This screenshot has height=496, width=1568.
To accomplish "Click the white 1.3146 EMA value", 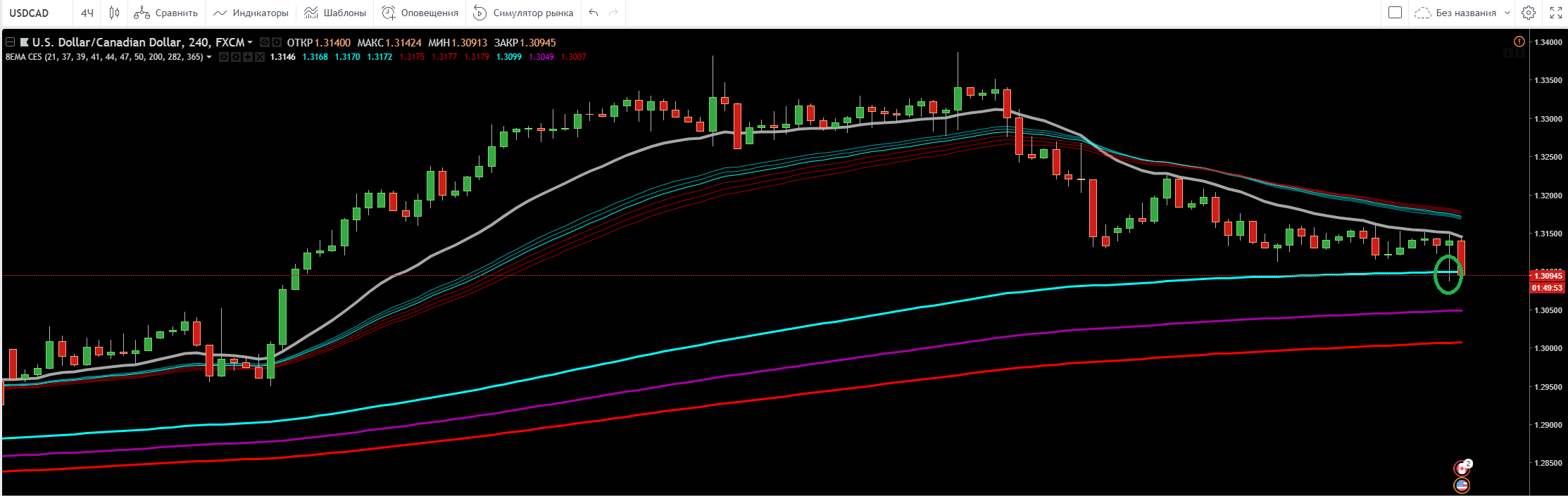I will tap(283, 57).
